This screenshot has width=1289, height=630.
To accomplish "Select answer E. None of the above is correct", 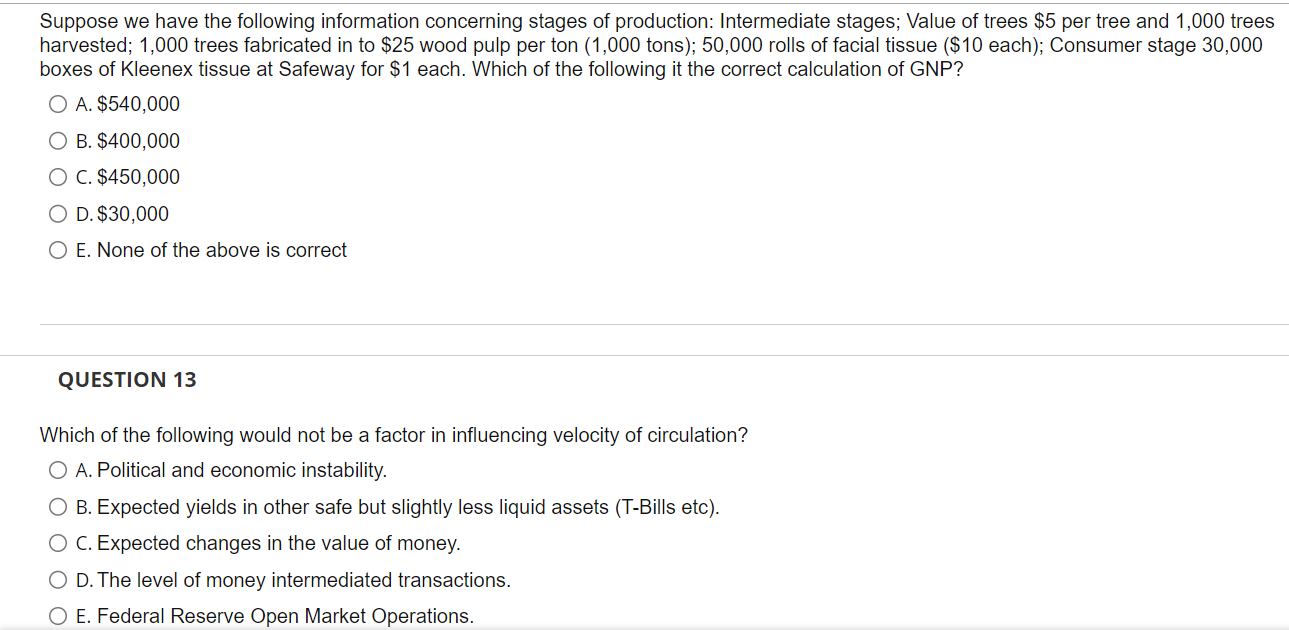I will point(57,249).
